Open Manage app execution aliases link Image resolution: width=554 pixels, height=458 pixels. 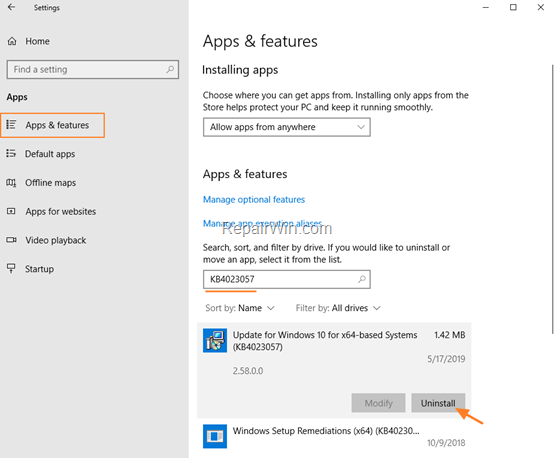click(x=263, y=223)
